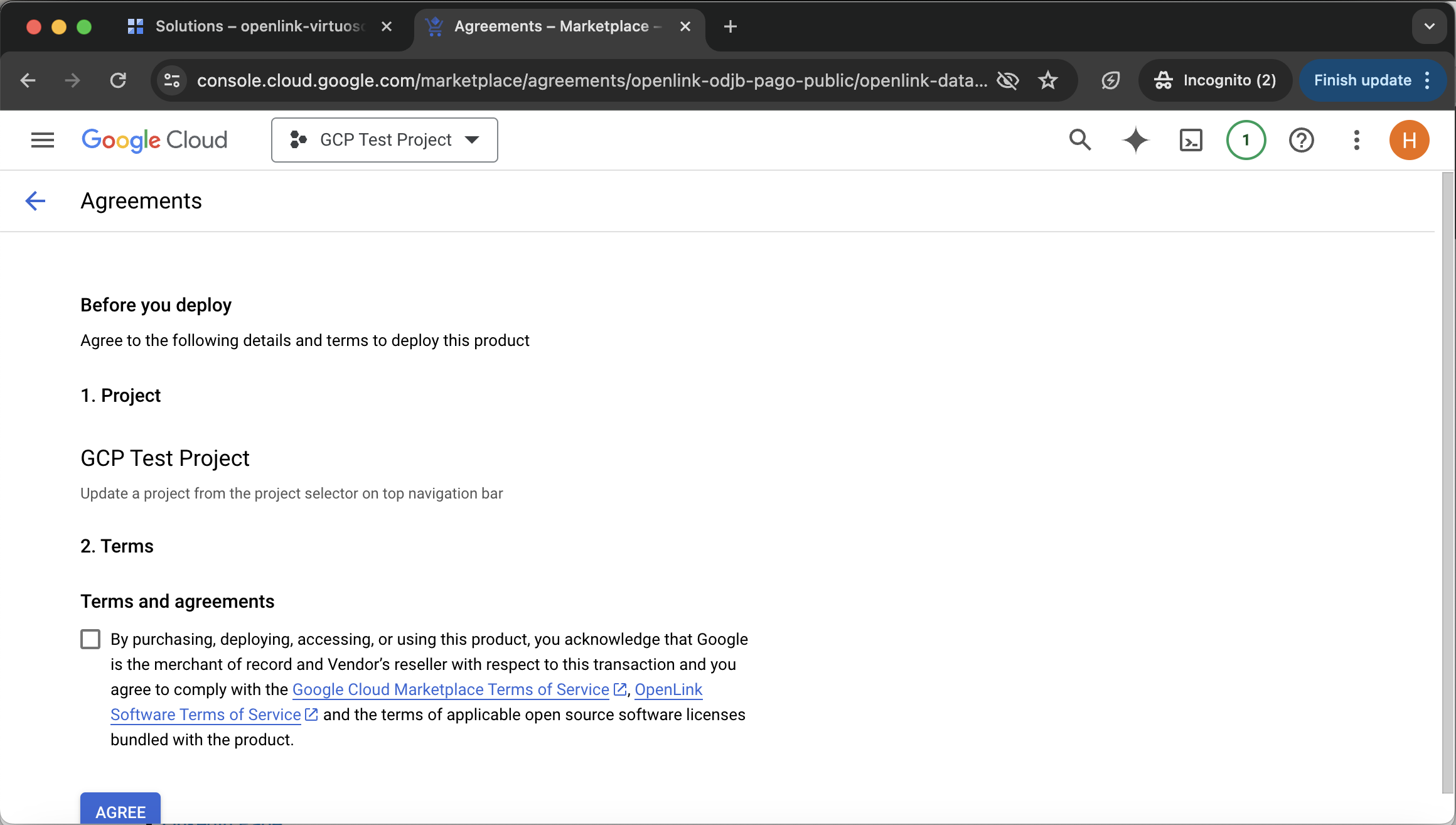The height and width of the screenshot is (825, 1456).
Task: Click the 'Terms and agreements' subheading
Action: pos(178,601)
